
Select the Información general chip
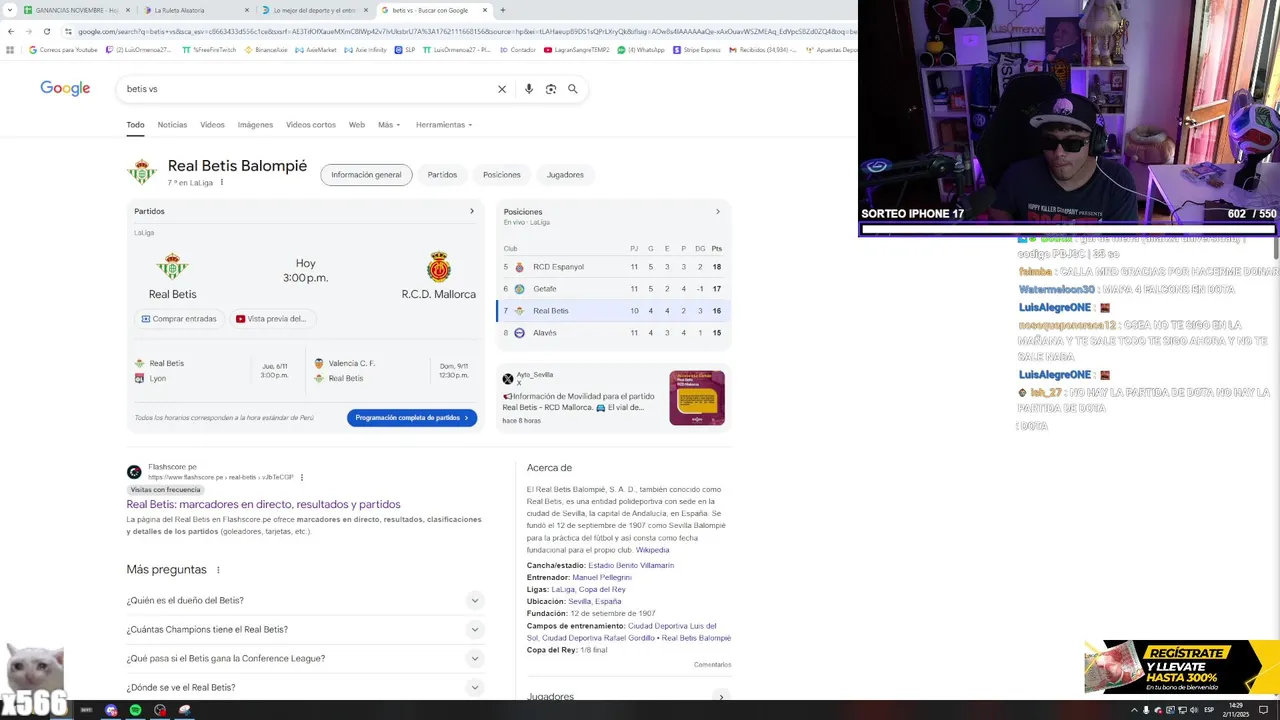(x=366, y=174)
